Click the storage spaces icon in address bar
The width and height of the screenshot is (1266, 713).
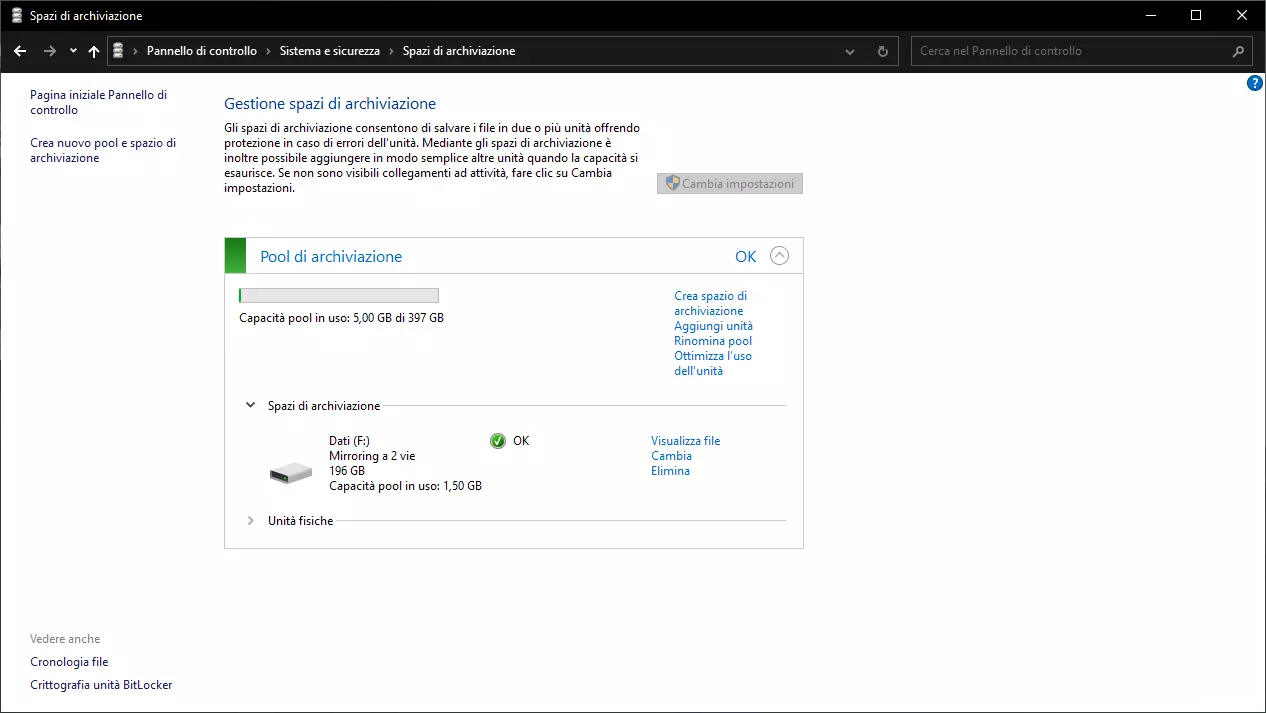(119, 51)
